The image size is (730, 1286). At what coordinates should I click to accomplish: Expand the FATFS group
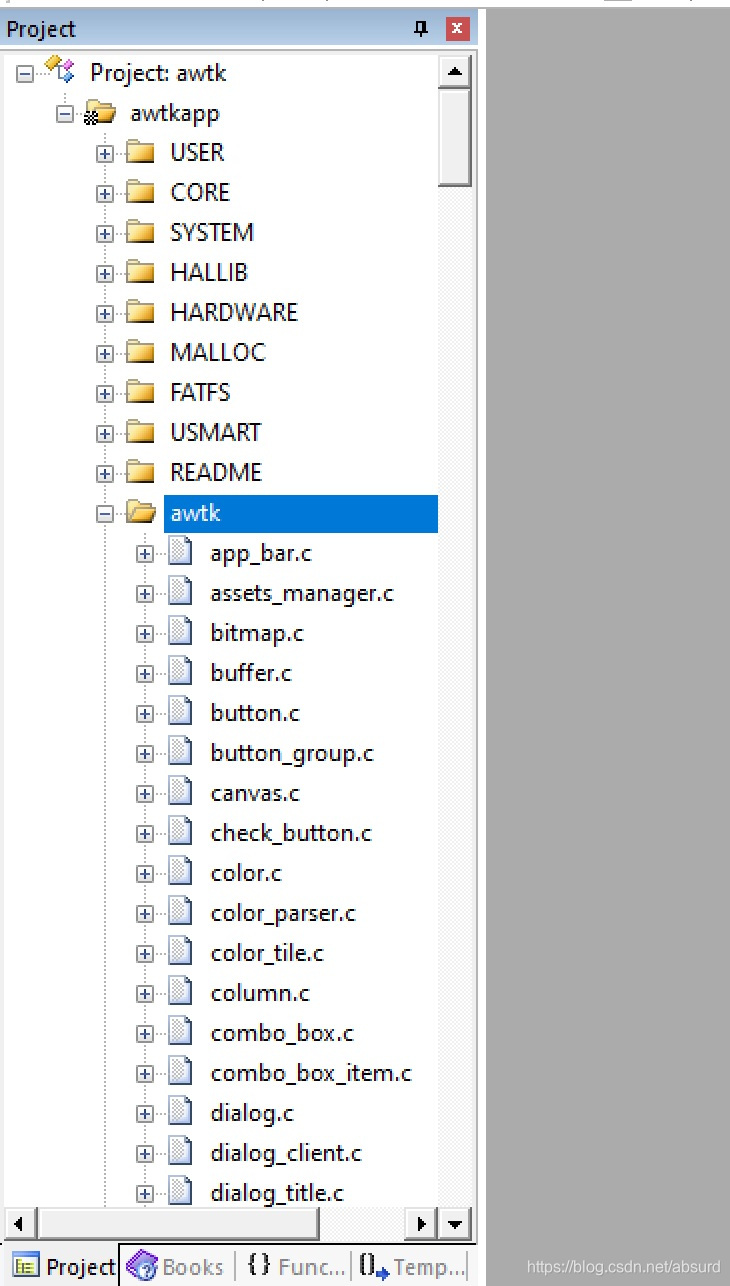coord(105,393)
